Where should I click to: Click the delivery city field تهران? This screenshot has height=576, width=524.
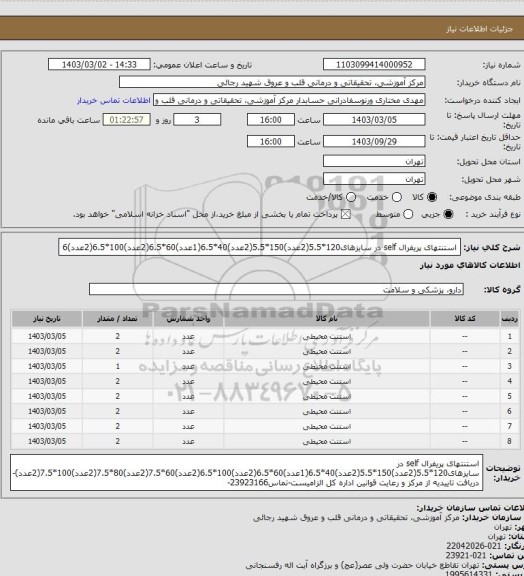[x=374, y=179]
